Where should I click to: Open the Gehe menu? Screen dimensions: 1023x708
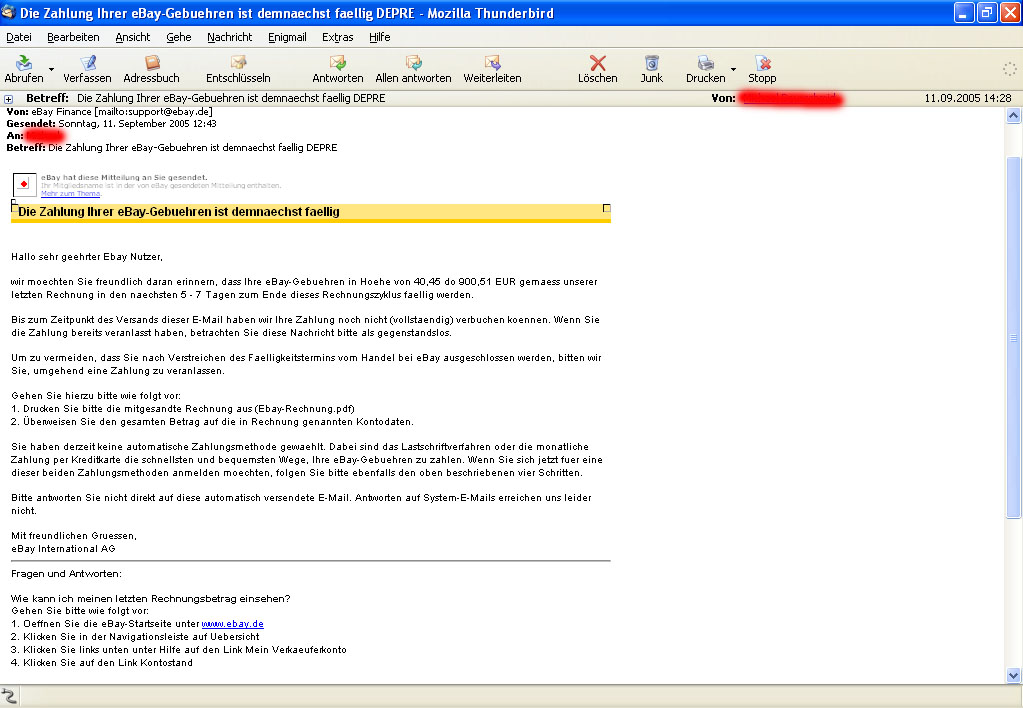click(x=179, y=37)
